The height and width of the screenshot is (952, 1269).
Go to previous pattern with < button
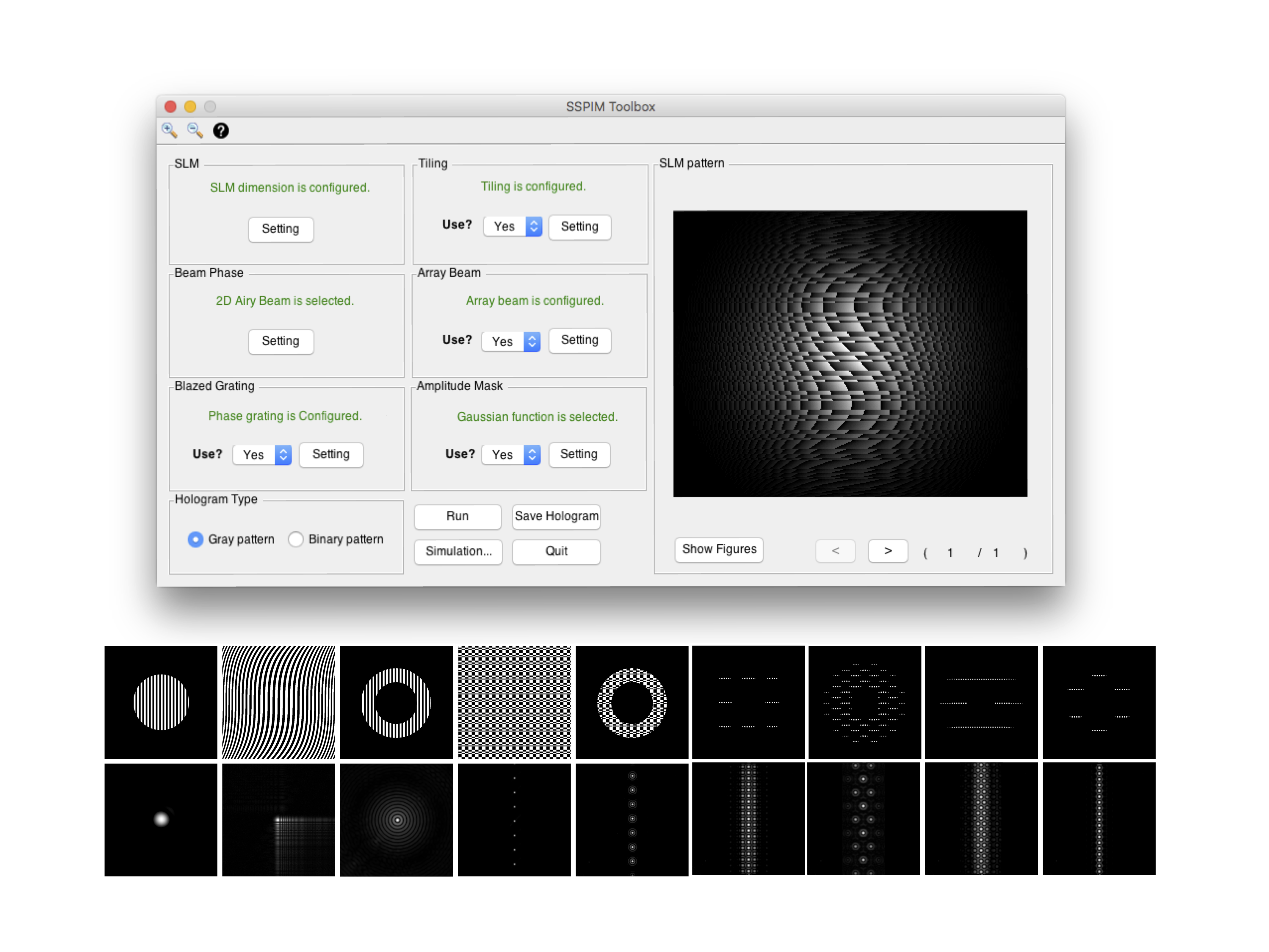(x=835, y=551)
